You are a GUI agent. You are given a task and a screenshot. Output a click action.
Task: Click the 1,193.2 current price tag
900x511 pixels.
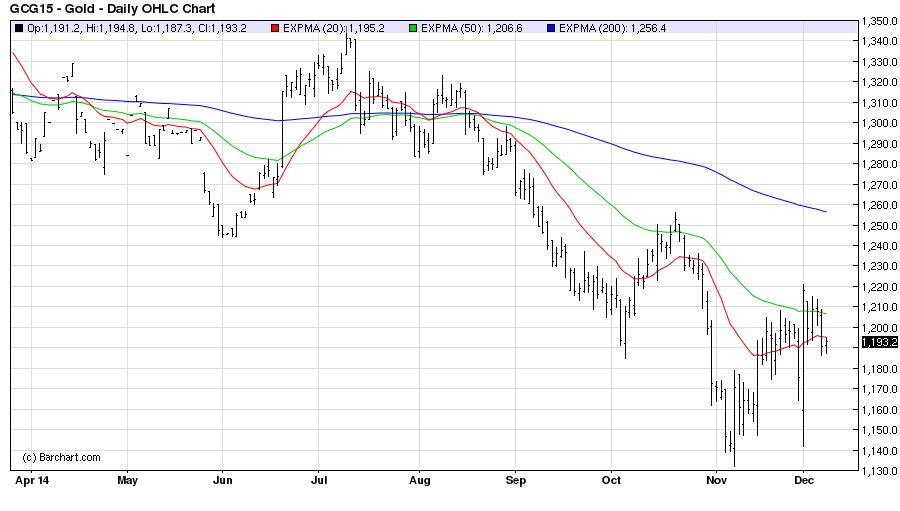879,342
